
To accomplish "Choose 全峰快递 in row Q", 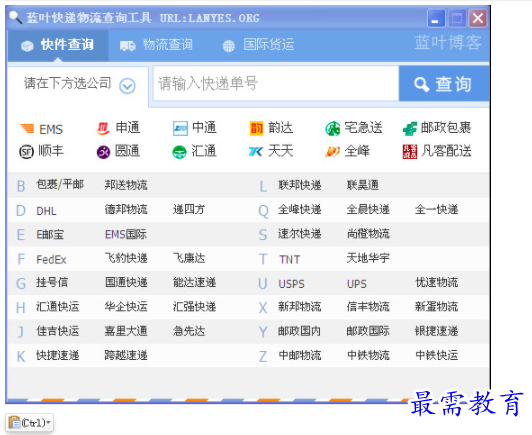I will 300,210.
